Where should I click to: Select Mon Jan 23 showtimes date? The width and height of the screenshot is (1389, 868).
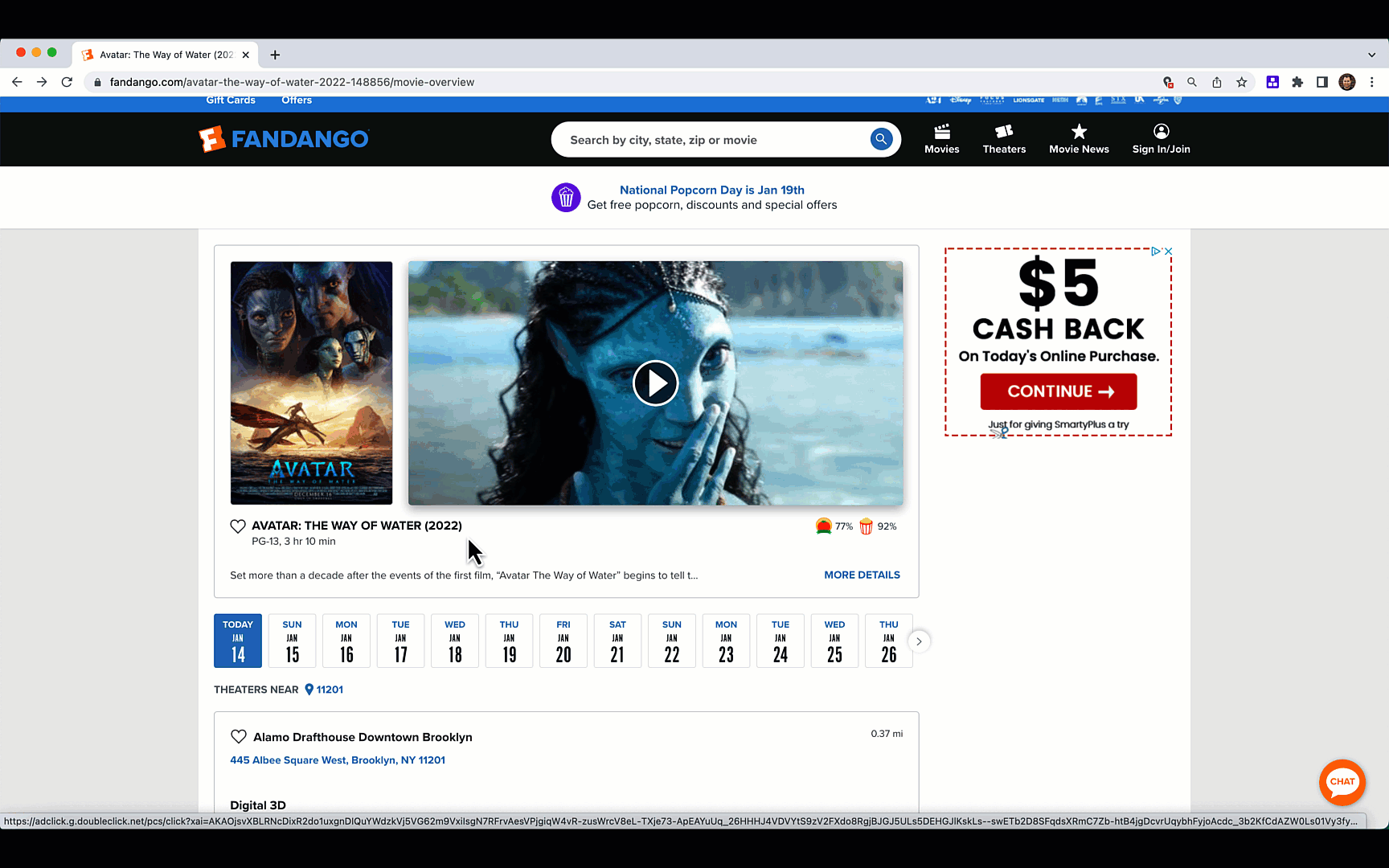click(726, 641)
